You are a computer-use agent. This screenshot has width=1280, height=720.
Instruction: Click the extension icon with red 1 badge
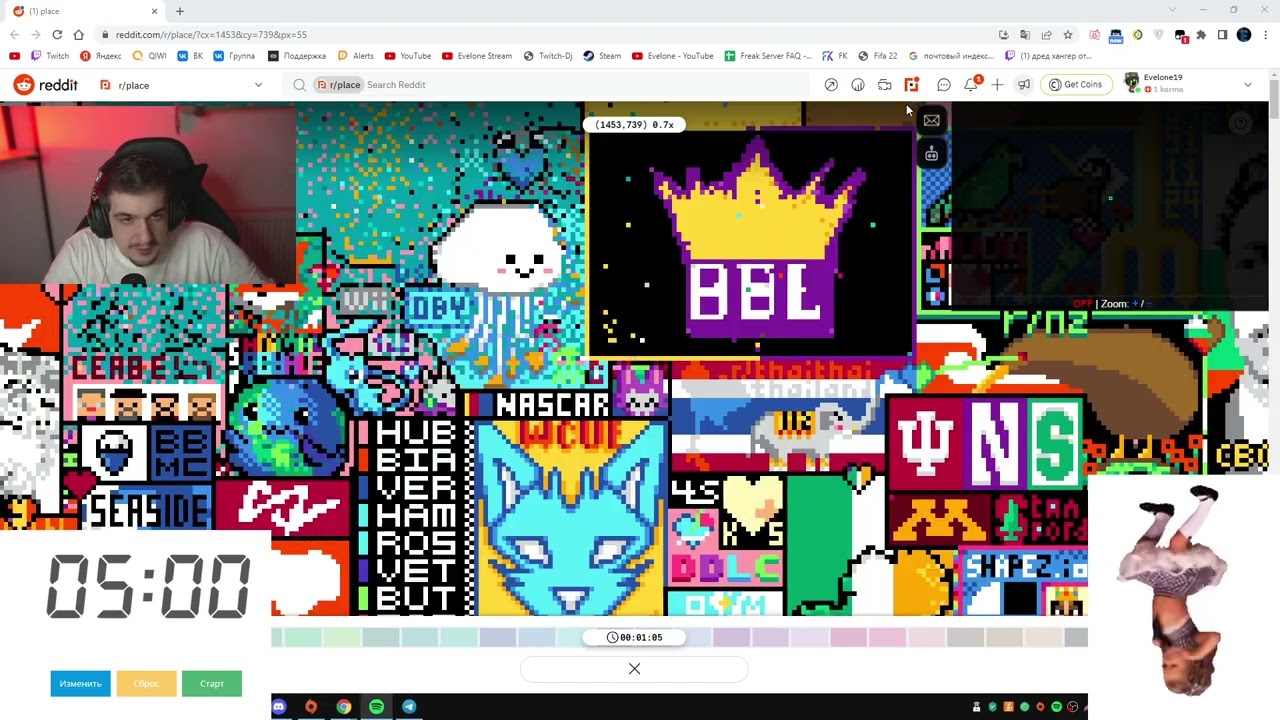point(1181,36)
